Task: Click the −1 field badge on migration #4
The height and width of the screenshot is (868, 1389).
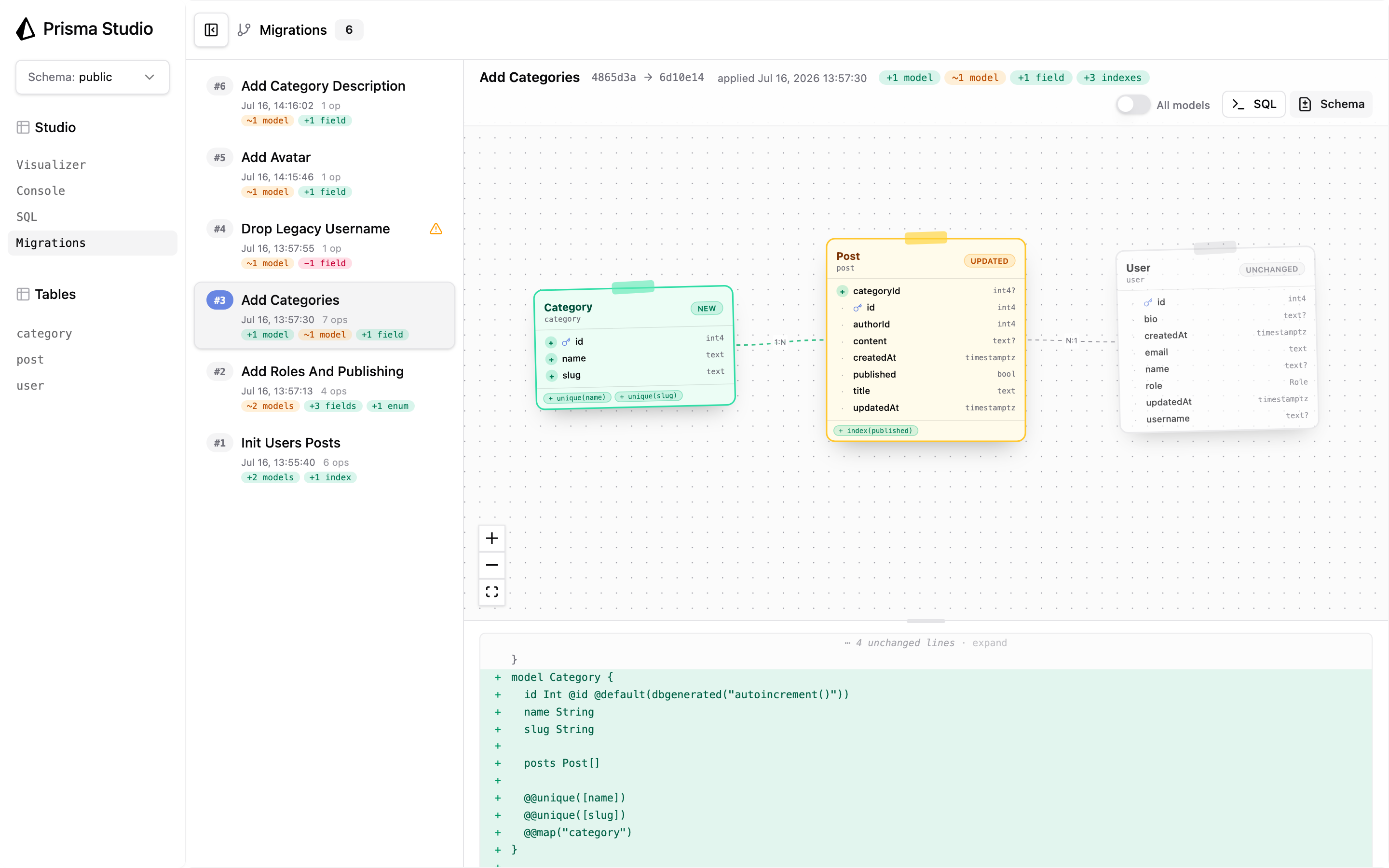Action: click(325, 263)
